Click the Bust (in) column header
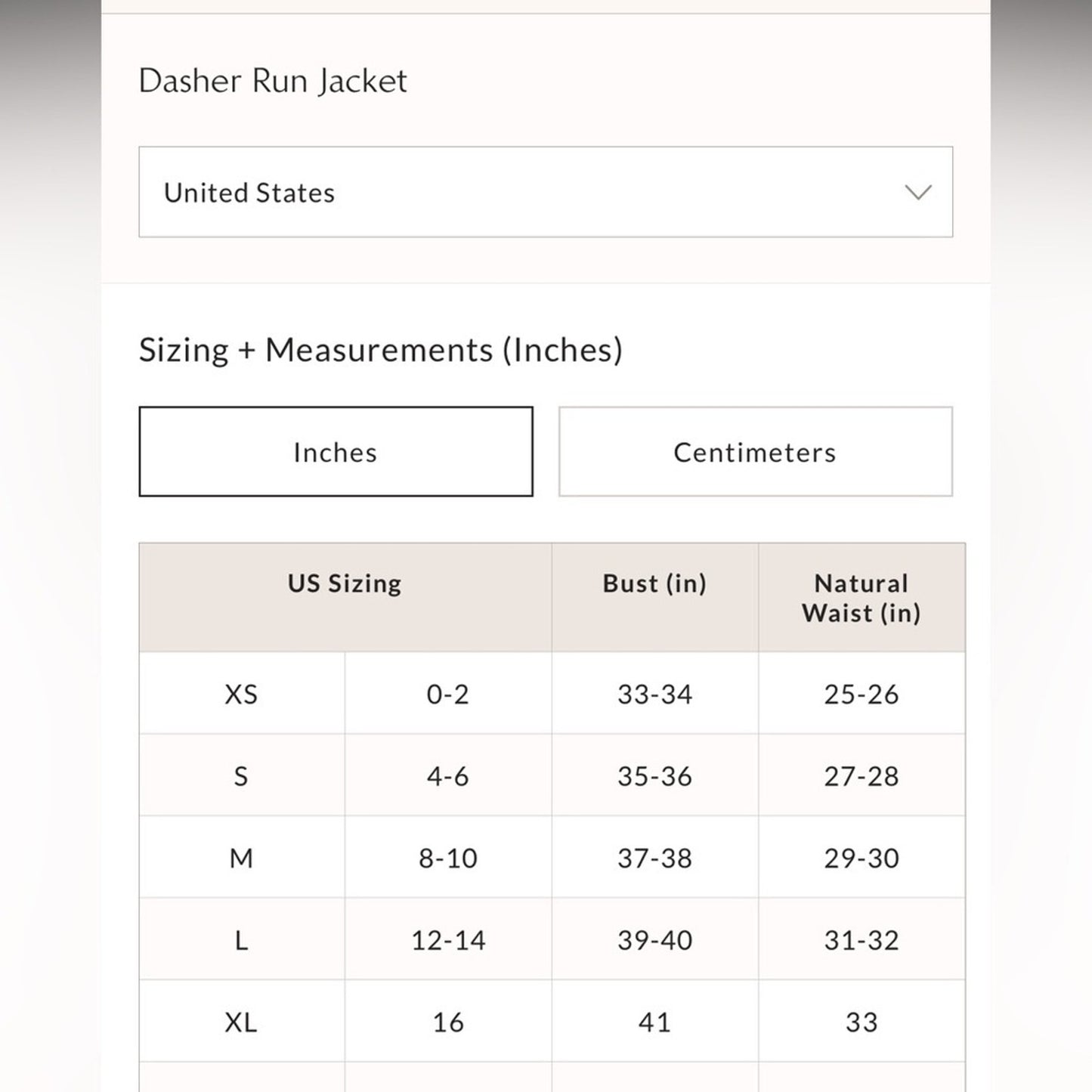This screenshot has height=1092, width=1092. click(x=654, y=583)
